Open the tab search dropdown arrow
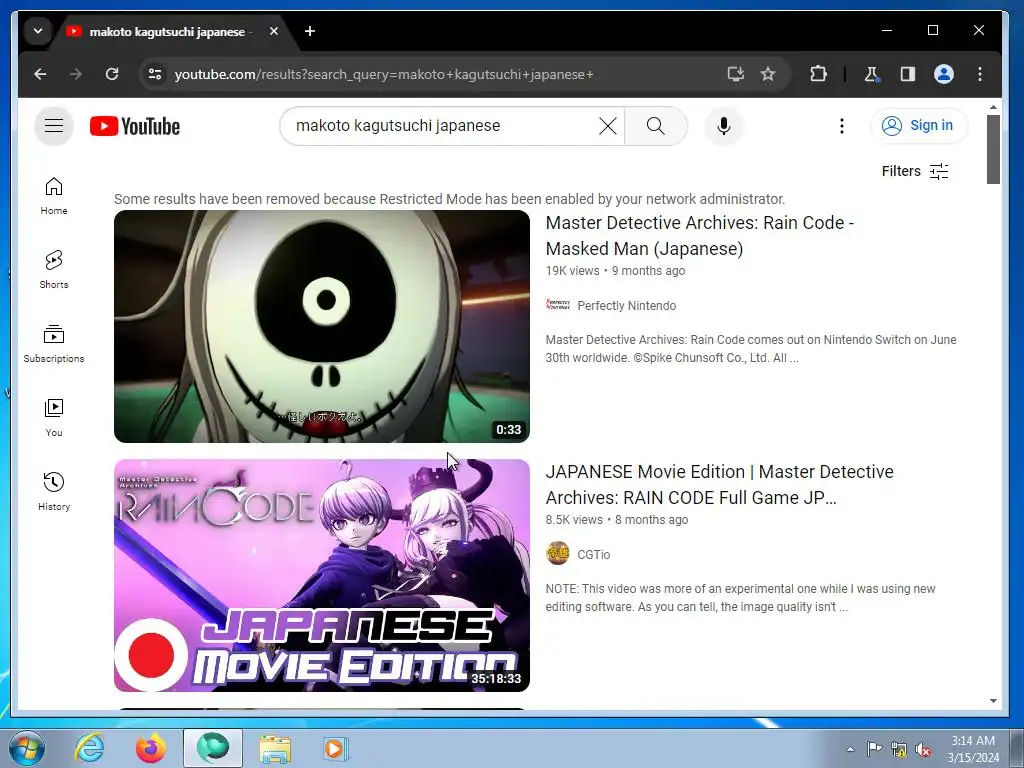This screenshot has width=1024, height=768. [38, 31]
